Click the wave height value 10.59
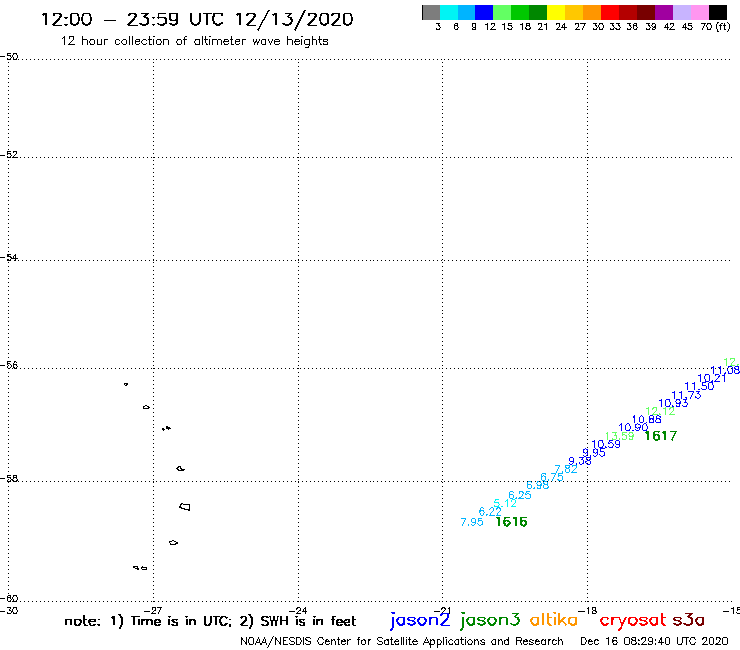The width and height of the screenshot is (740, 650). click(606, 444)
